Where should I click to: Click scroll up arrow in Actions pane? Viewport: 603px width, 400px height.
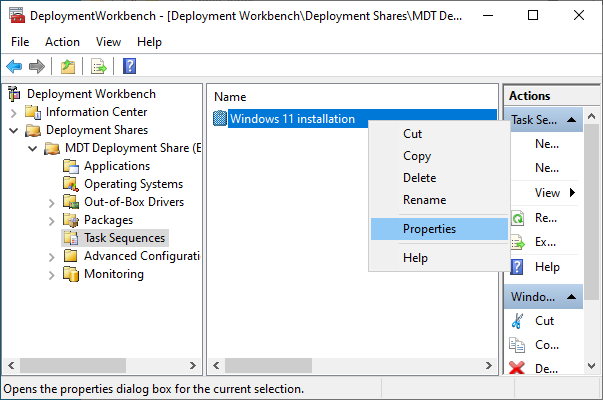pos(591,116)
